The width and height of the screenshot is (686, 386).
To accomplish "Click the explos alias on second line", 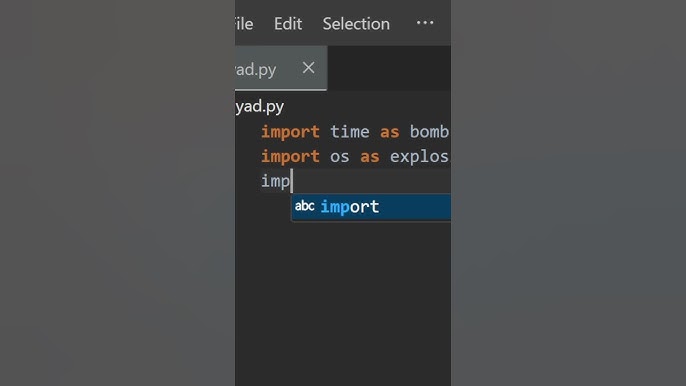I will (x=420, y=156).
